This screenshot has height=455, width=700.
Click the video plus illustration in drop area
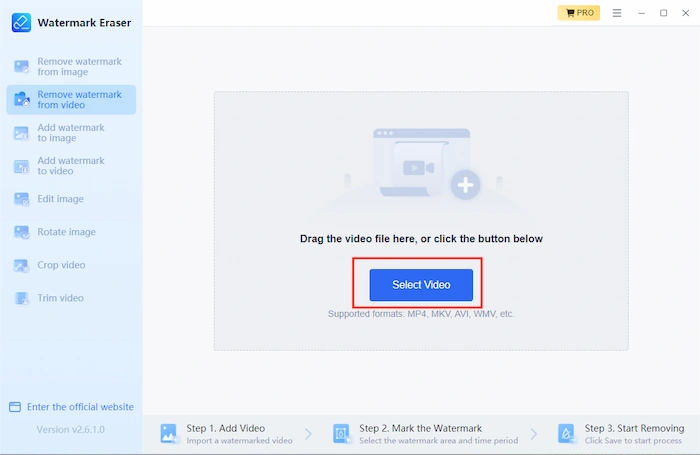426,164
